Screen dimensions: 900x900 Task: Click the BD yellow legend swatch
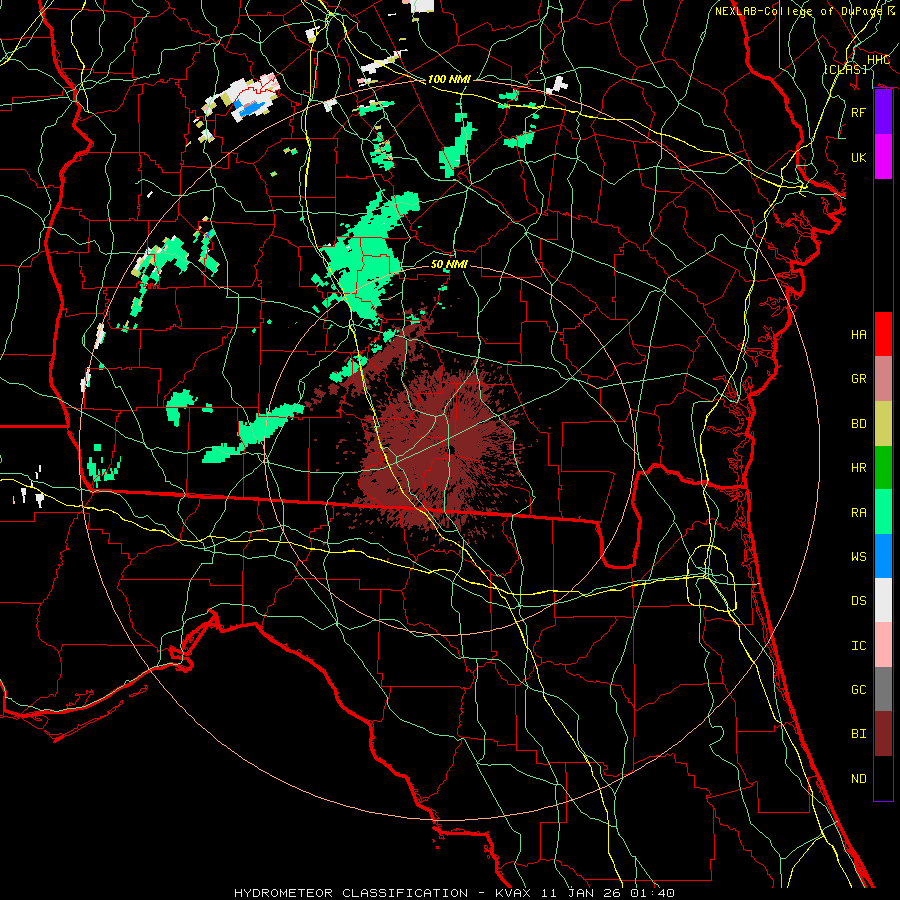(883, 423)
